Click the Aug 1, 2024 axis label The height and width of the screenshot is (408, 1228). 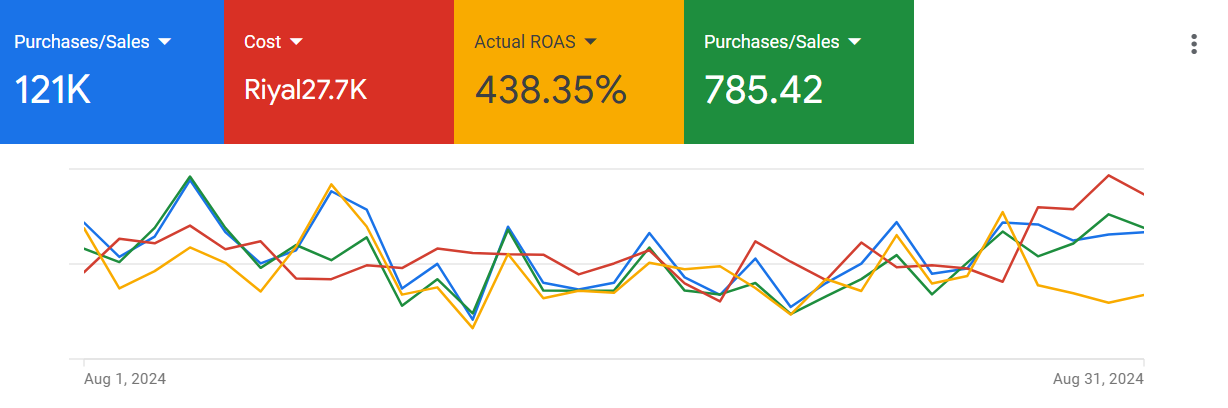125,379
